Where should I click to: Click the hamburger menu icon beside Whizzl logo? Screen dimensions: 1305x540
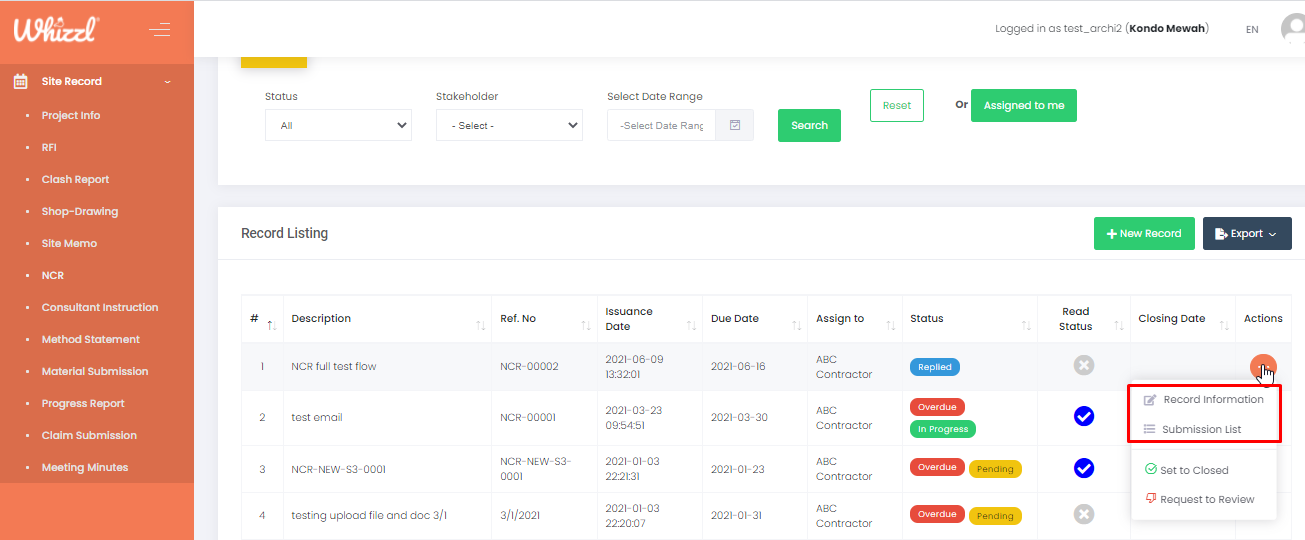[x=159, y=30]
